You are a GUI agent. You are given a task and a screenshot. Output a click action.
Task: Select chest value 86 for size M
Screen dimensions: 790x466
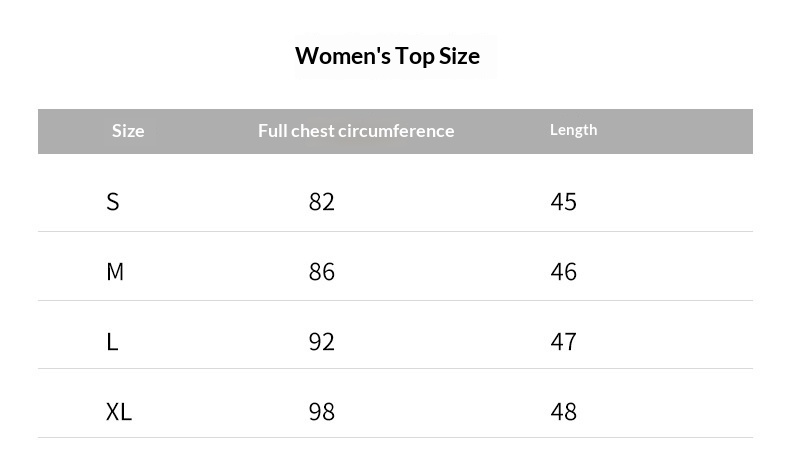coord(322,272)
